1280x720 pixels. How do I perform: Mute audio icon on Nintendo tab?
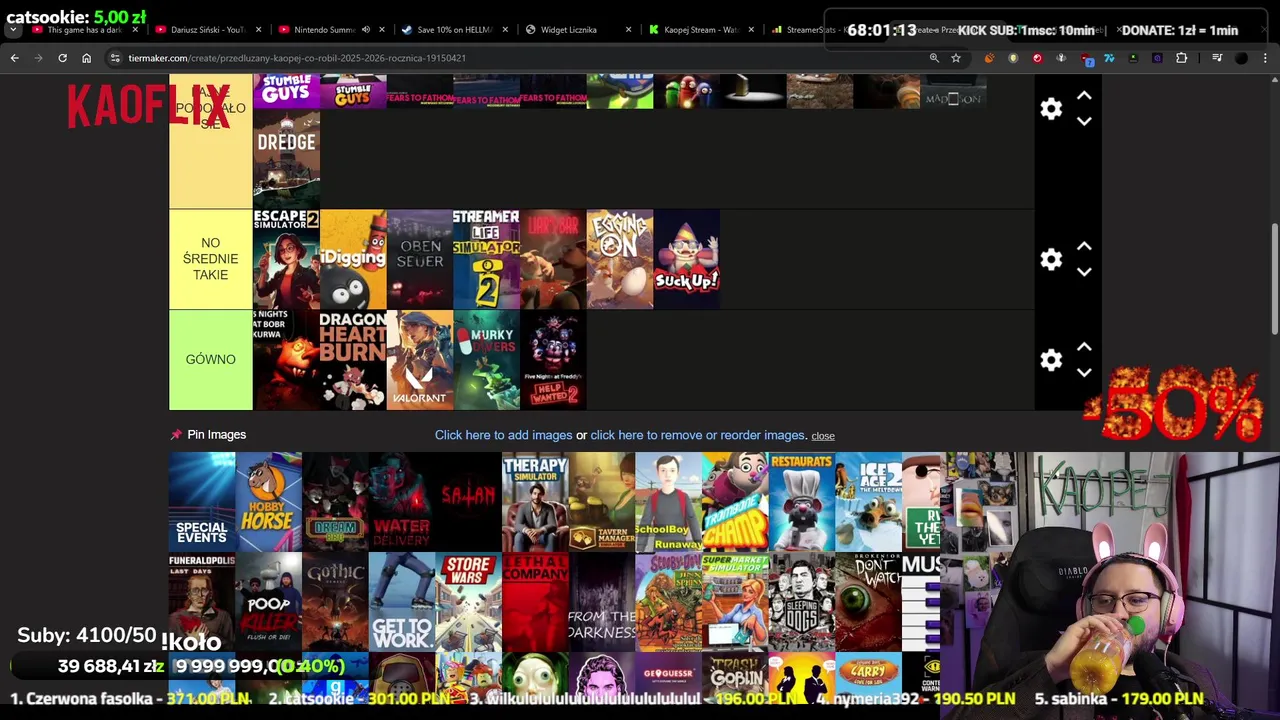pyautogui.click(x=365, y=30)
